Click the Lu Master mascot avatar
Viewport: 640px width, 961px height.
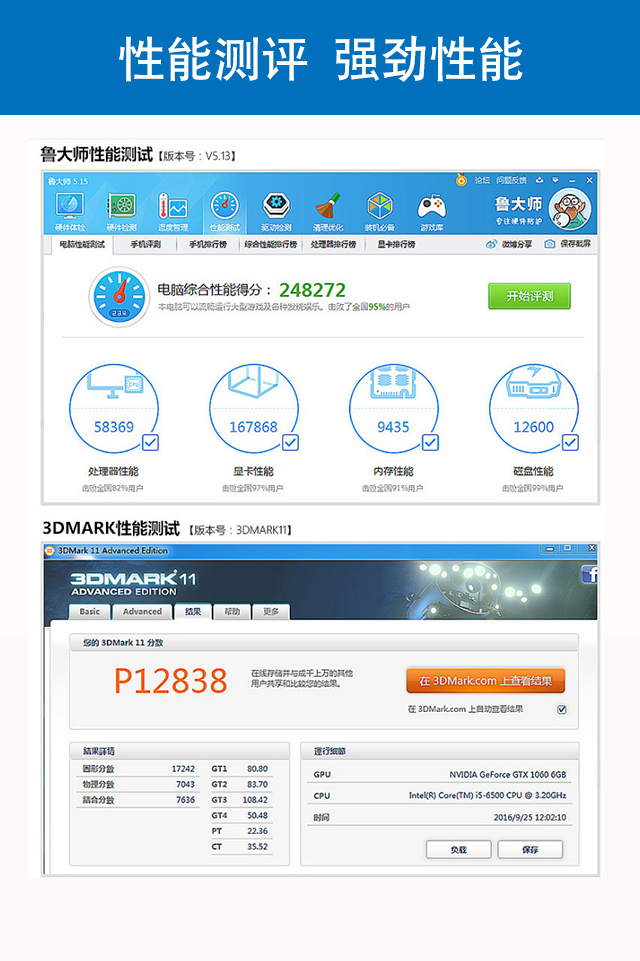(570, 210)
